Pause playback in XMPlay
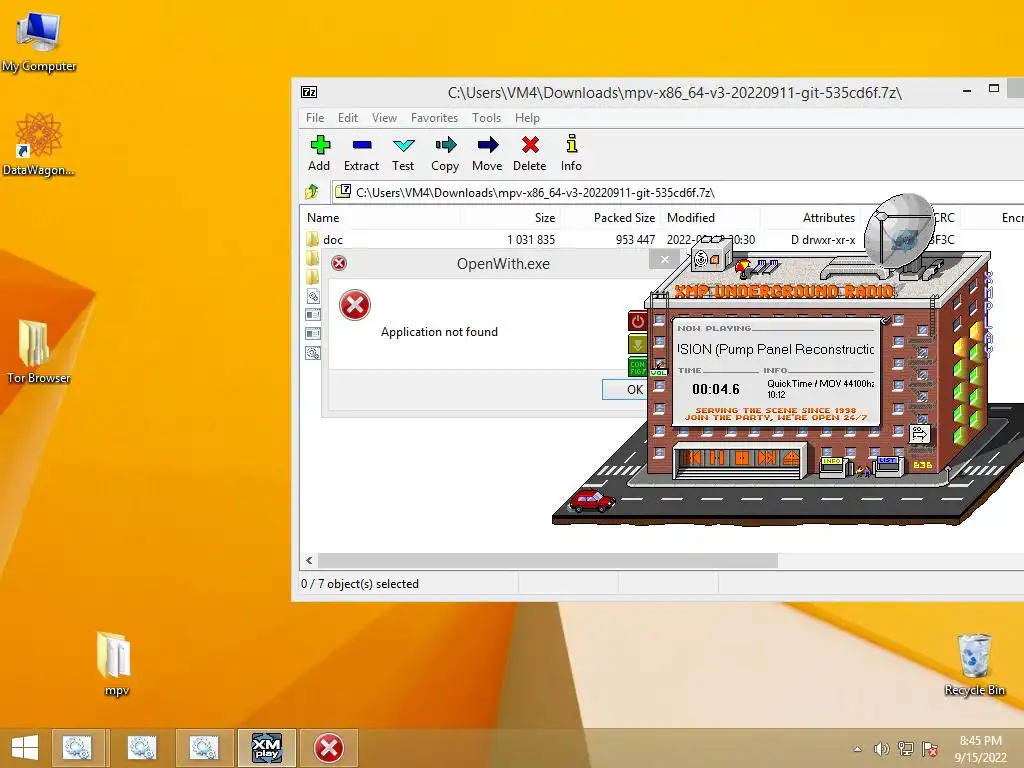 click(x=717, y=458)
